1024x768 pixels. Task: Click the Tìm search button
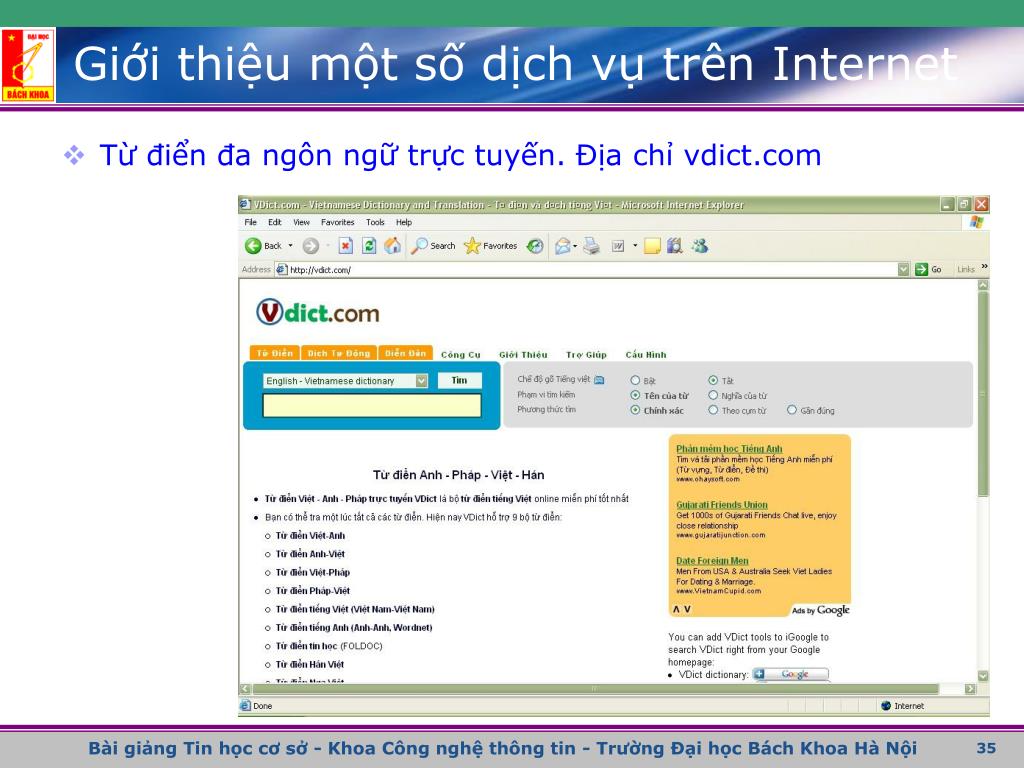click(x=459, y=381)
